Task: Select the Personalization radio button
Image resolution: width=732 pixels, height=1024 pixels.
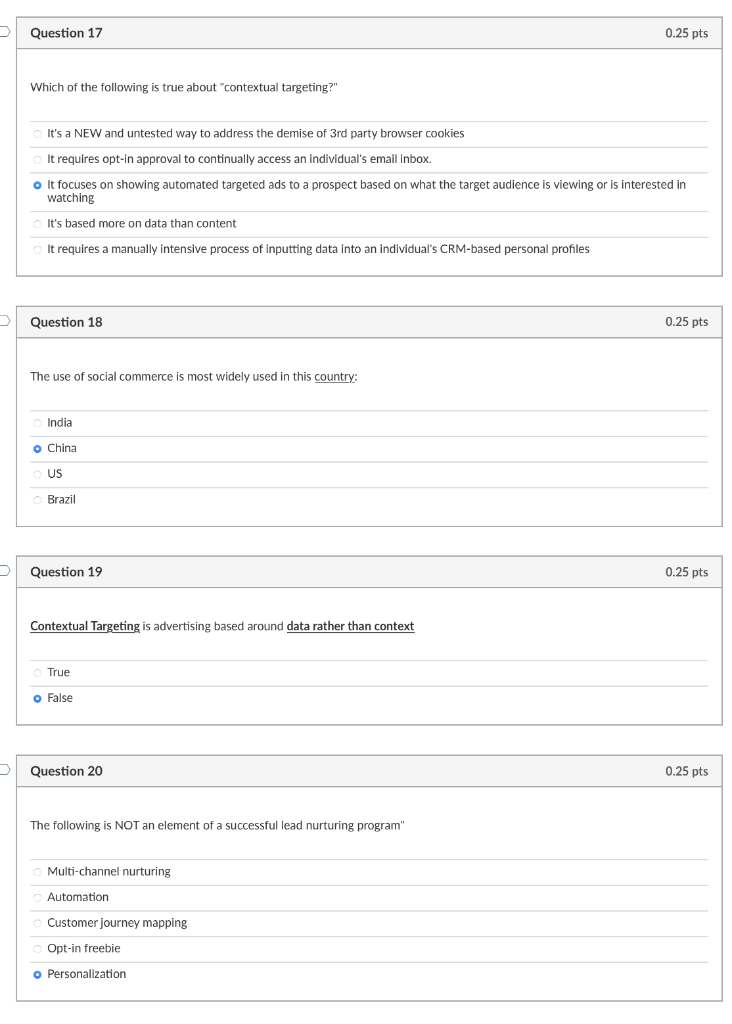Action: (38, 975)
